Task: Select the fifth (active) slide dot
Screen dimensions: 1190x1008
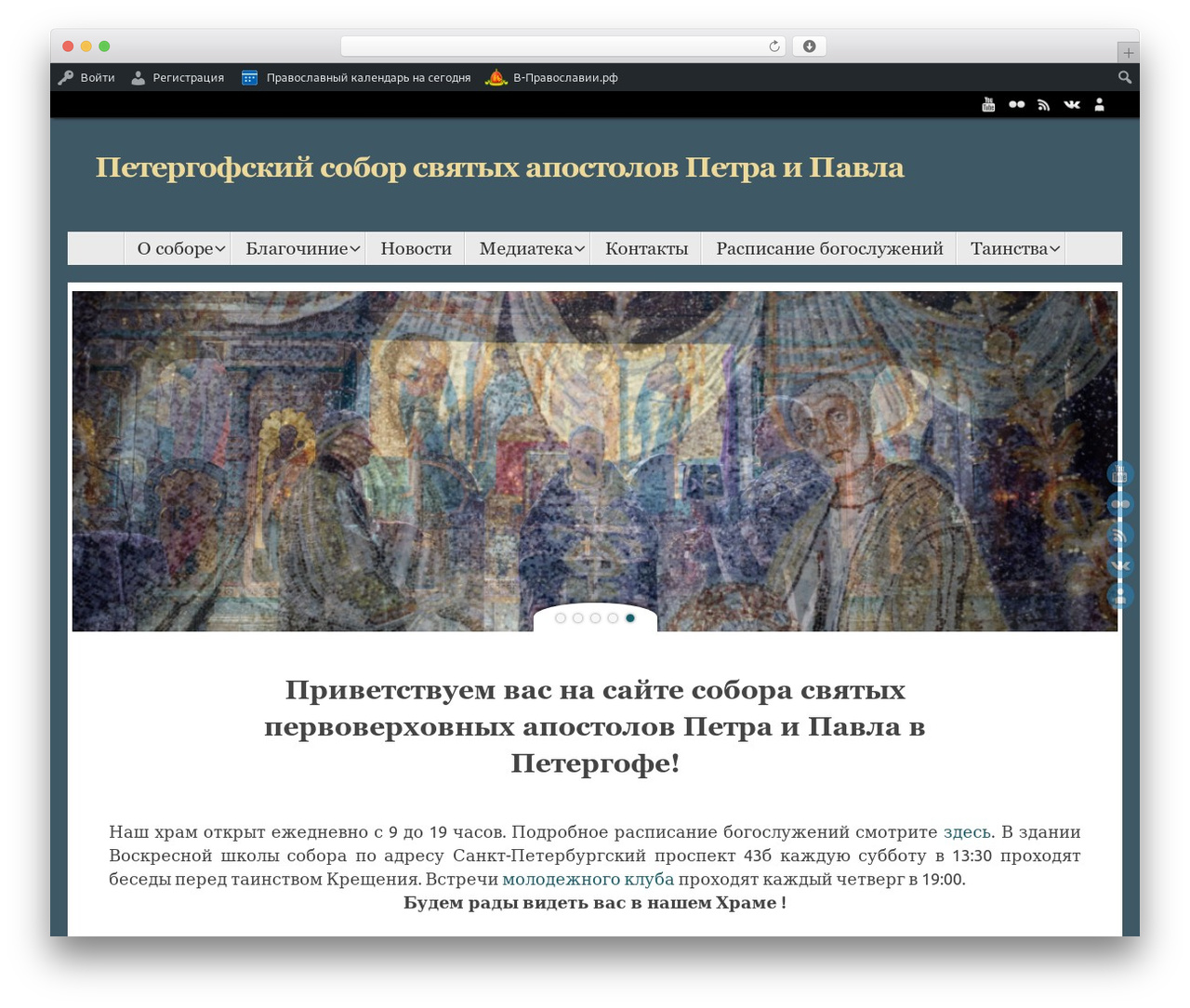Action: point(630,618)
